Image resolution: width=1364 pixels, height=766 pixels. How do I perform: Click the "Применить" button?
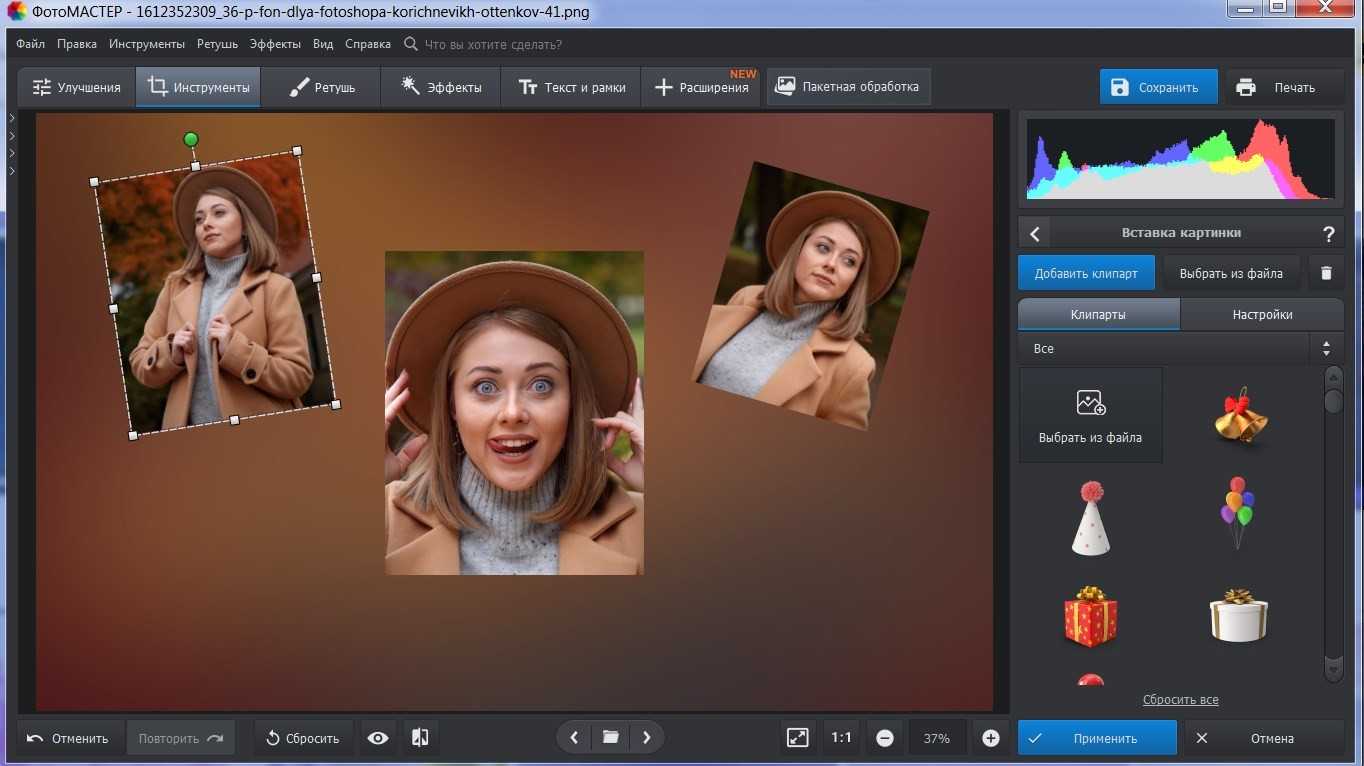point(1097,738)
